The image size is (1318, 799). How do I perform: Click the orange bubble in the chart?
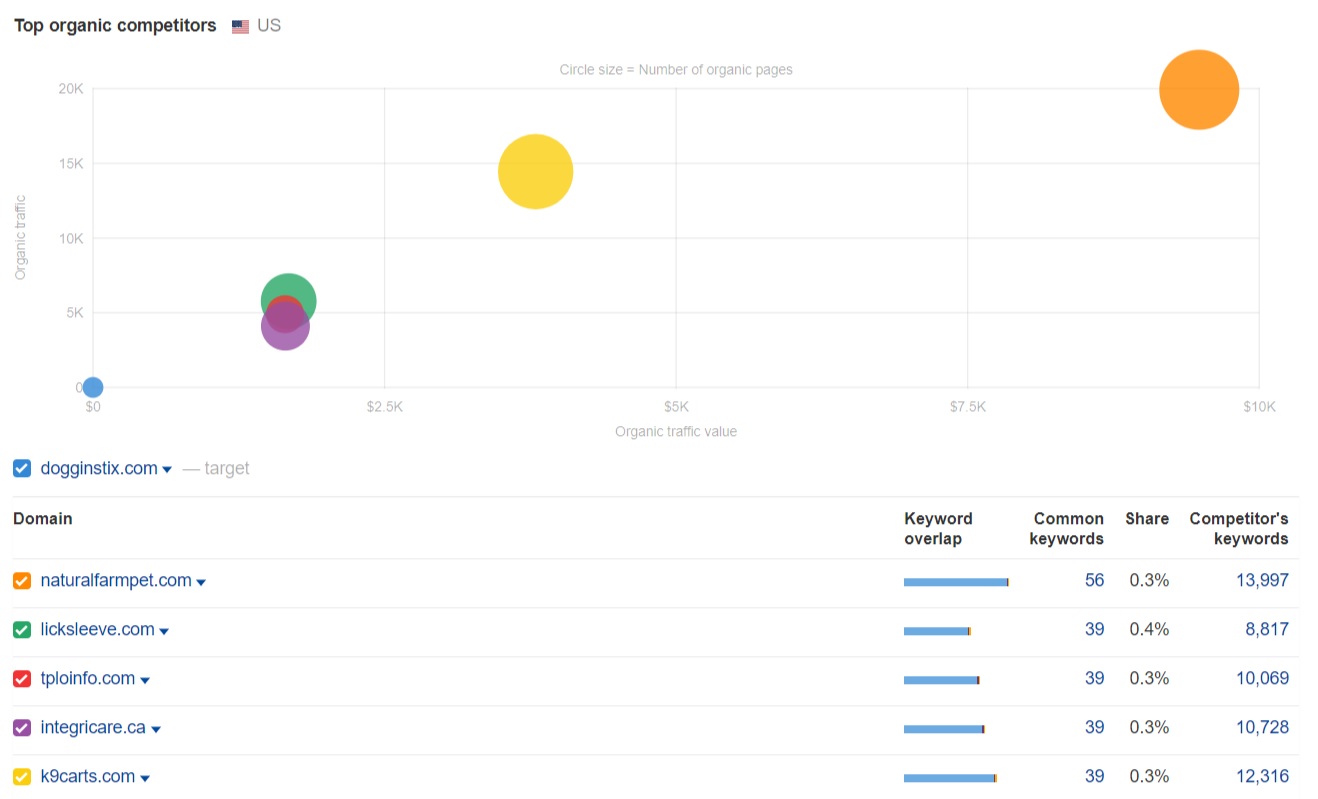click(x=1198, y=90)
